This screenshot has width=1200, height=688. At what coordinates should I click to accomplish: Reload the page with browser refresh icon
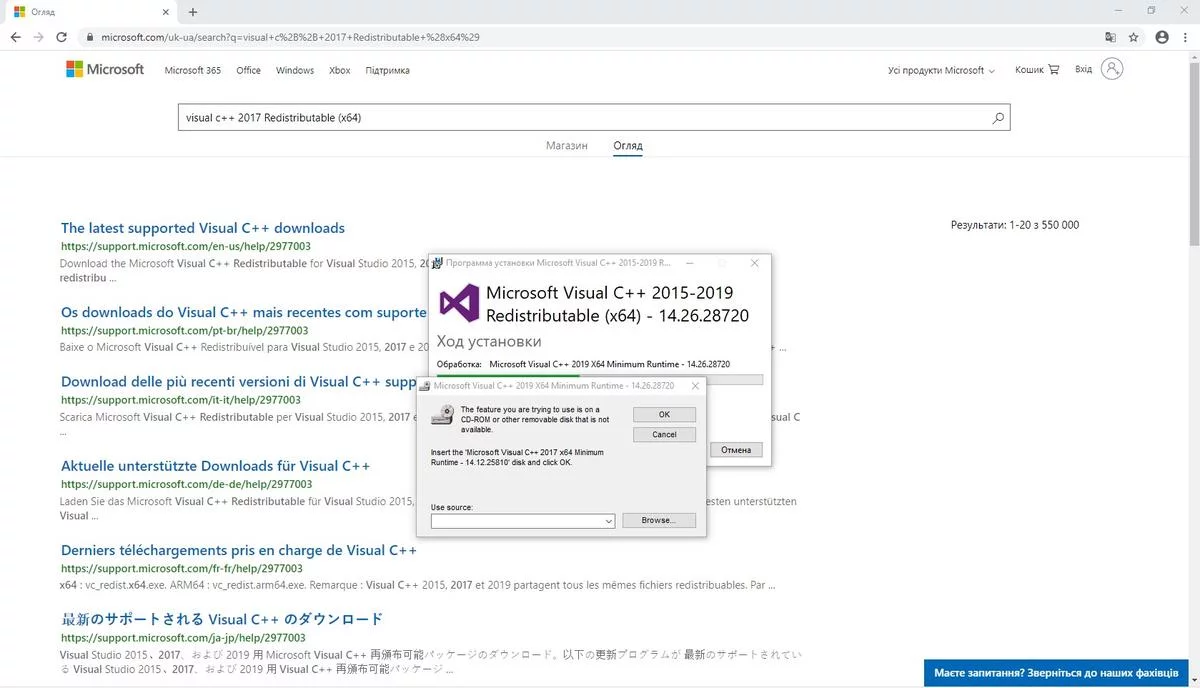click(x=62, y=37)
